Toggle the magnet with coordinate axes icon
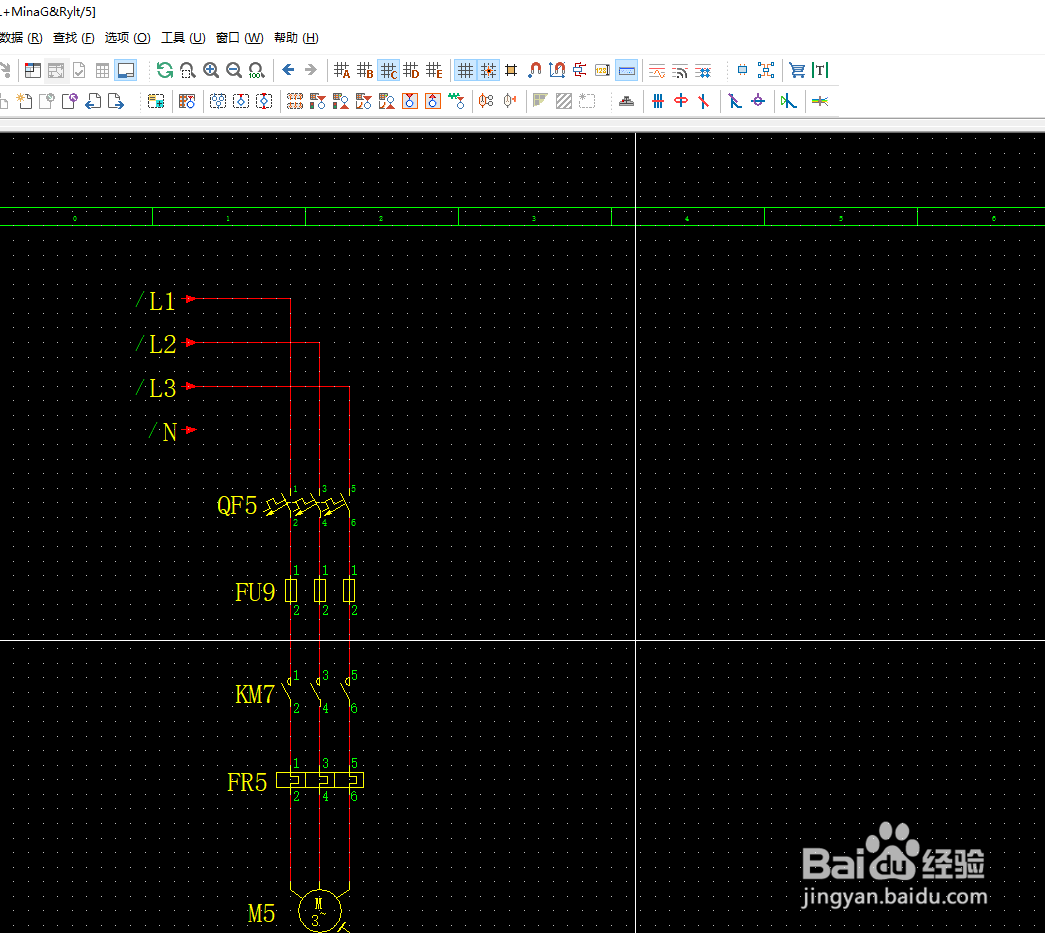Screen dimensions: 1045x933 [557, 70]
